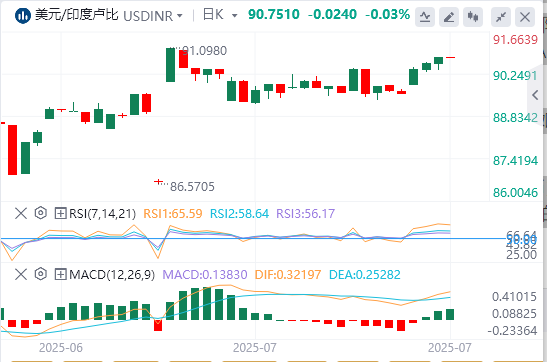This screenshot has width=547, height=362.
Task: Switch chart type with candlestick icon
Action: [x=473, y=16]
